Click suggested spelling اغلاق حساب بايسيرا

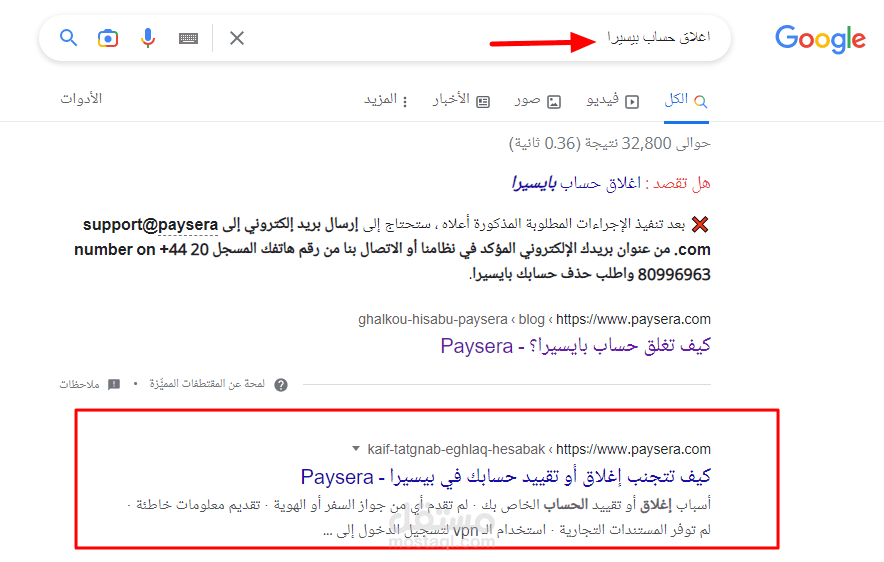pos(576,183)
